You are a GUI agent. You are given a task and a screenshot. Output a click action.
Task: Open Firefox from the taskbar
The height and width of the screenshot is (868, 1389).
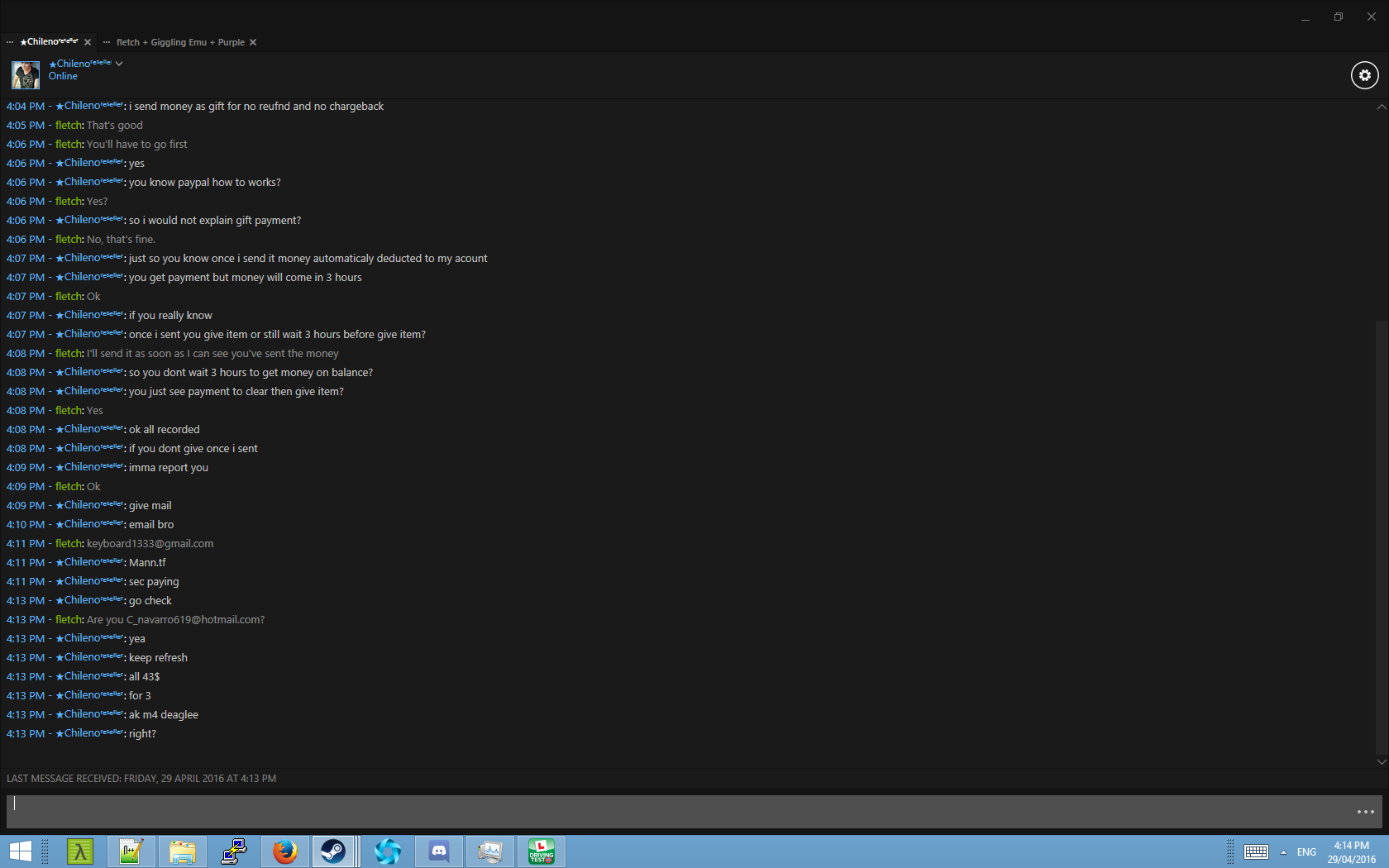pyautogui.click(x=284, y=851)
